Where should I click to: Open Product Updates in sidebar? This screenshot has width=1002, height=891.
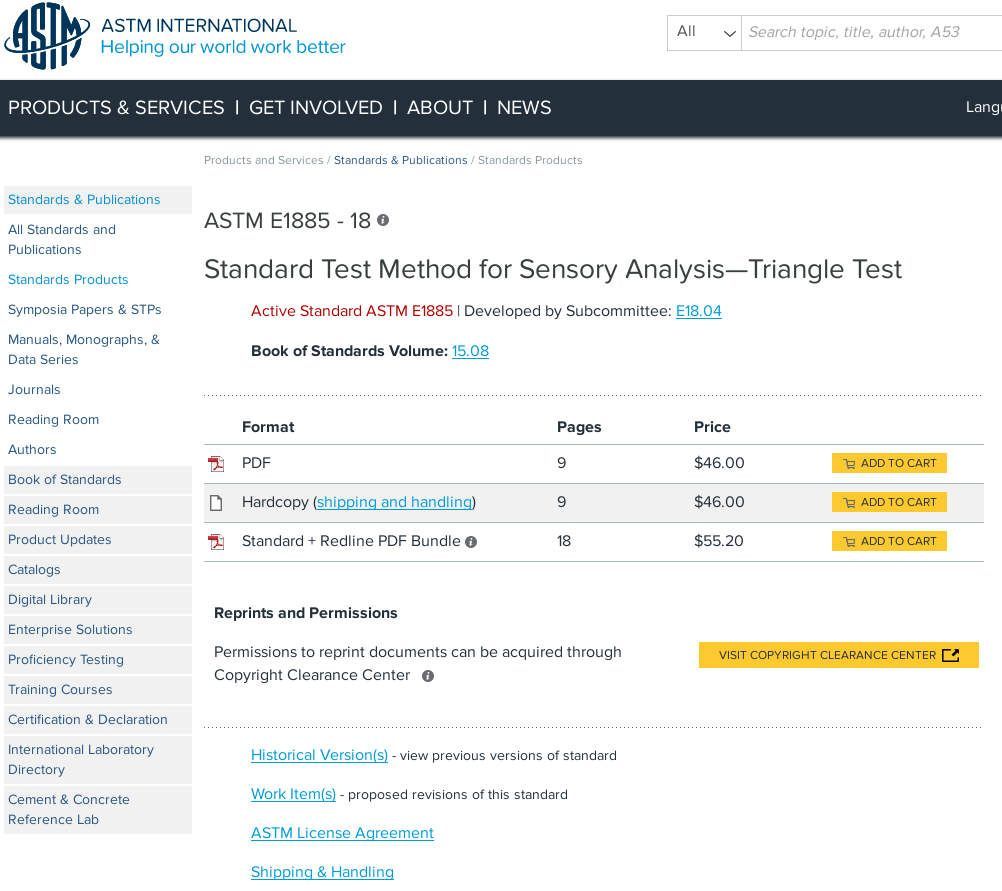(97, 539)
